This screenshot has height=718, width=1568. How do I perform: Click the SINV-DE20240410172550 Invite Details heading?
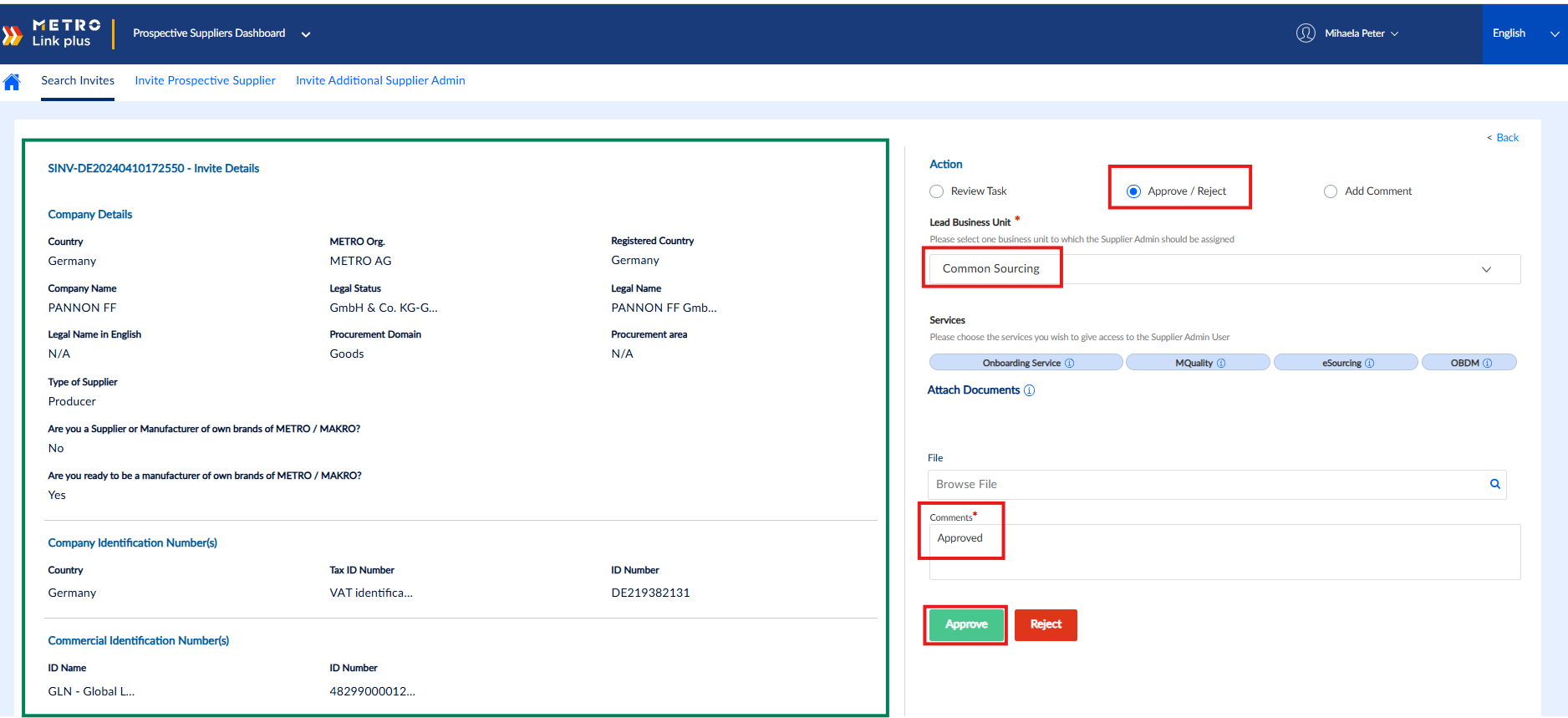click(x=154, y=169)
